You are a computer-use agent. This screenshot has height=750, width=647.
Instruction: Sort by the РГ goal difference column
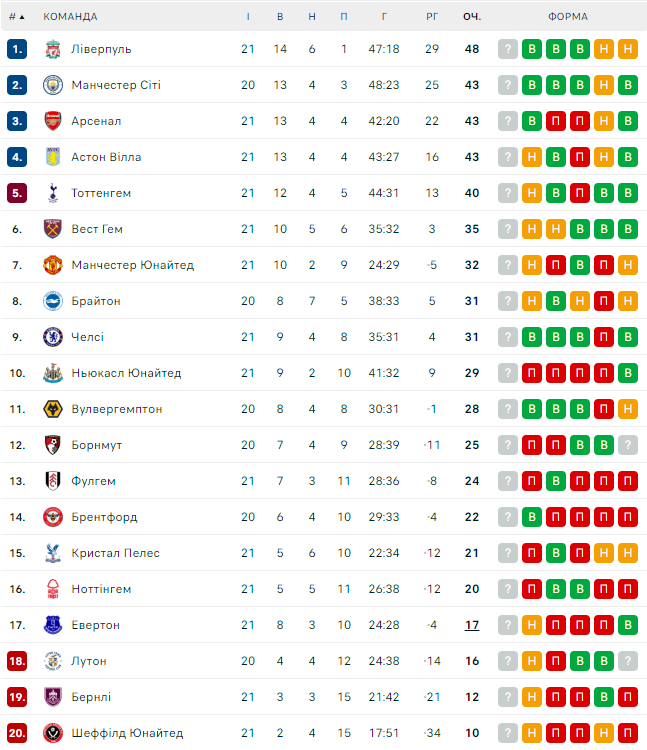(432, 17)
